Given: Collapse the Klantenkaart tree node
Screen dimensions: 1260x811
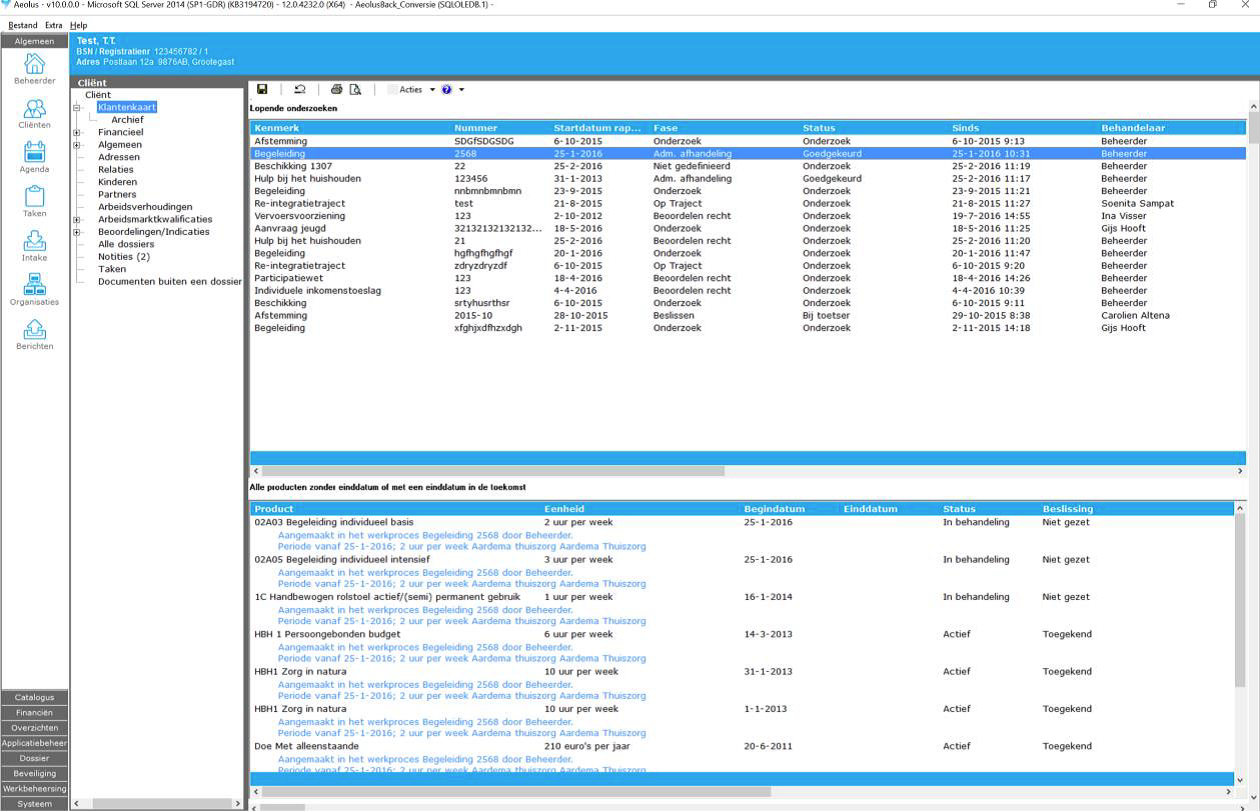Looking at the screenshot, I should tap(77, 108).
